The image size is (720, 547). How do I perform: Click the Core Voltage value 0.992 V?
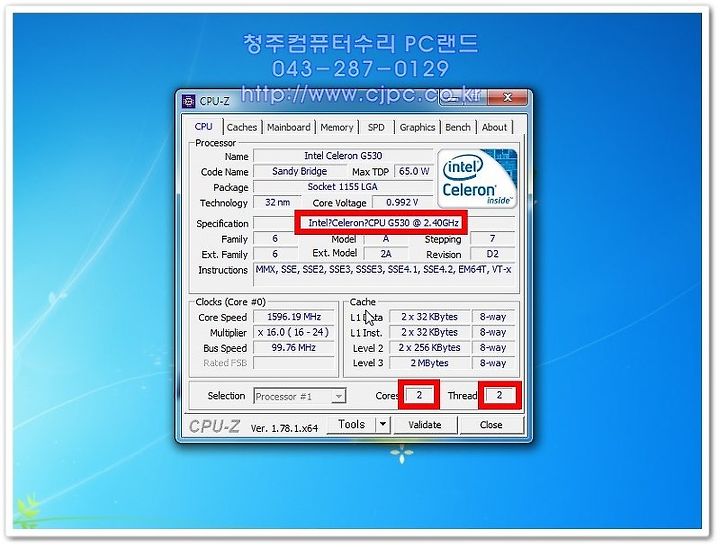[402, 203]
